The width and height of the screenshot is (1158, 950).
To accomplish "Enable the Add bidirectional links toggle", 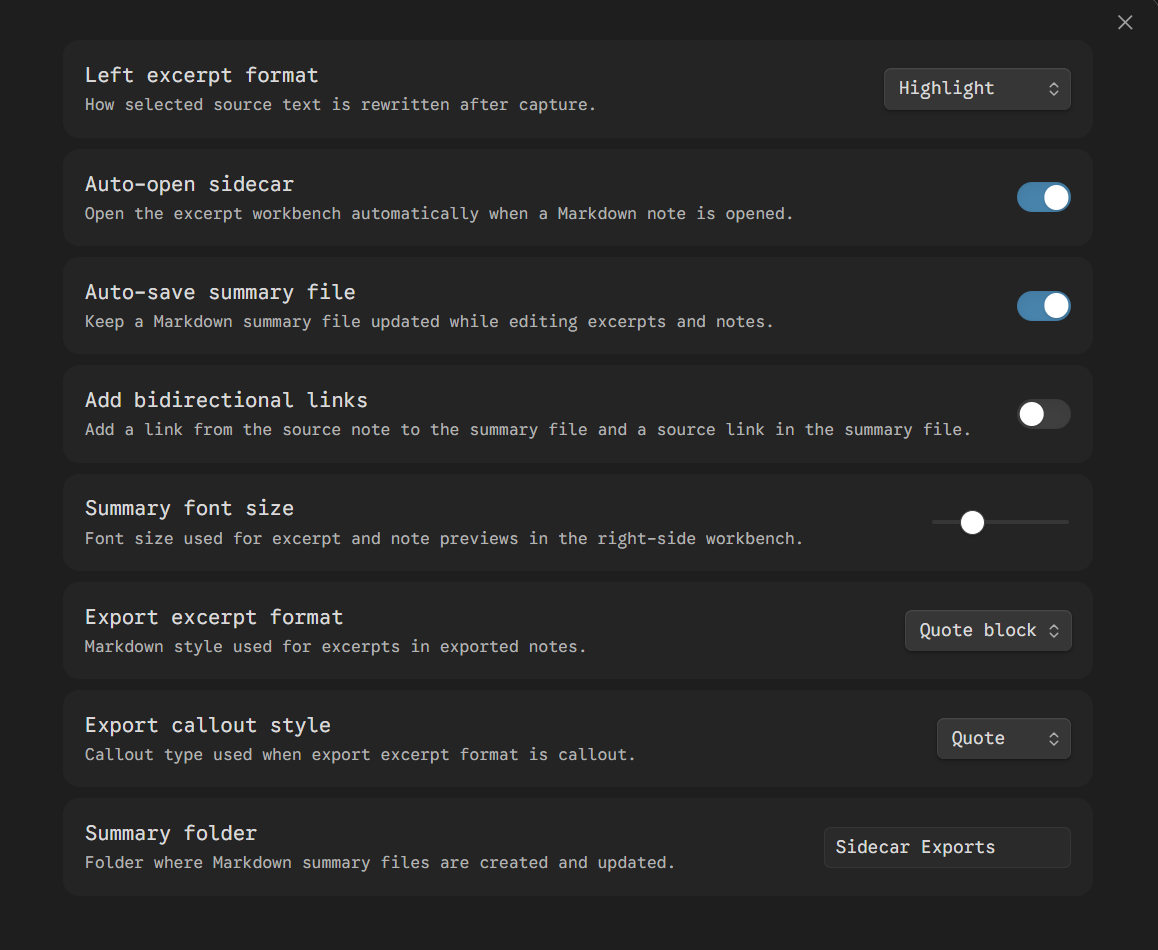I will pos(1044,414).
